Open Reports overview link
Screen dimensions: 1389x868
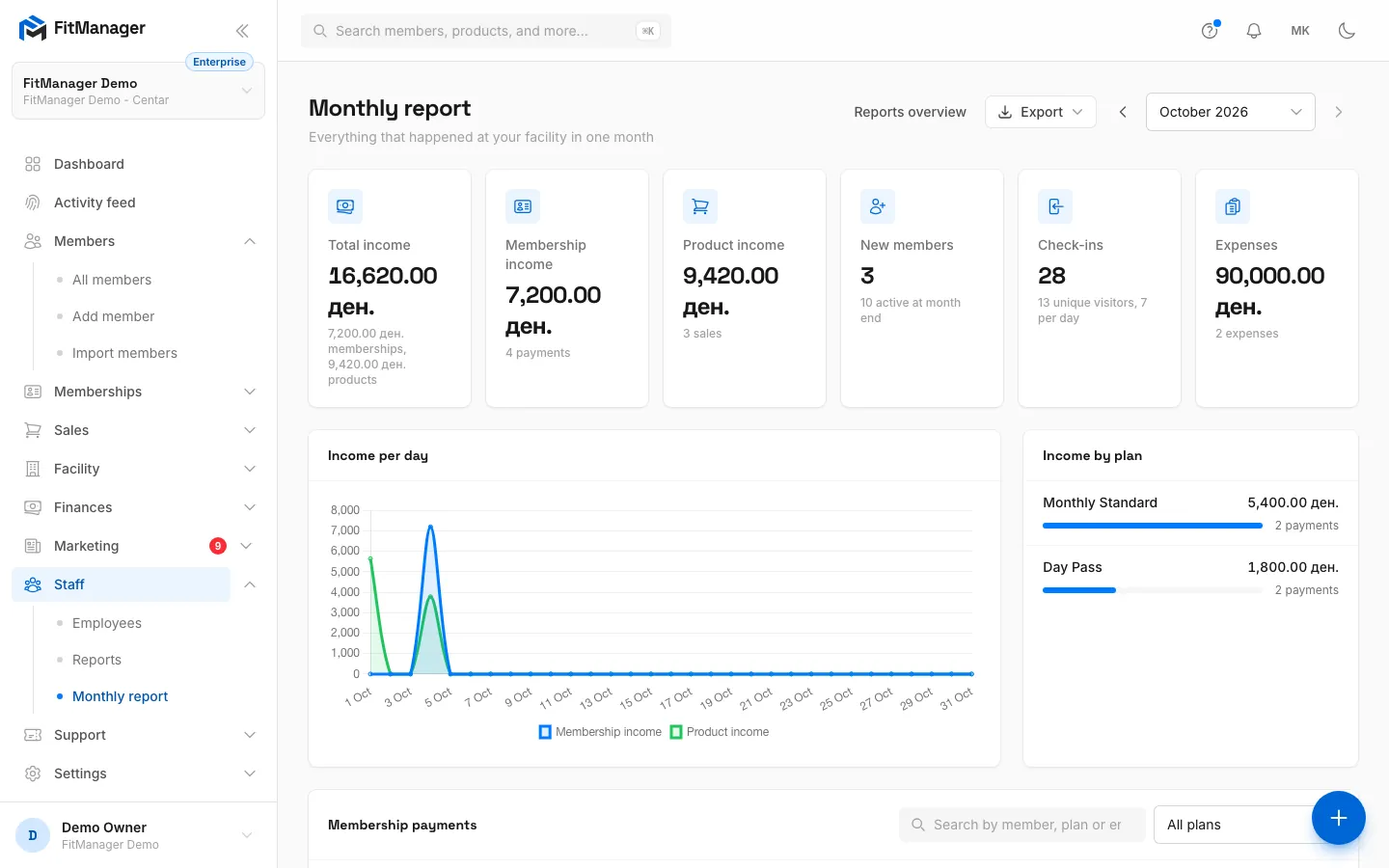(910, 112)
